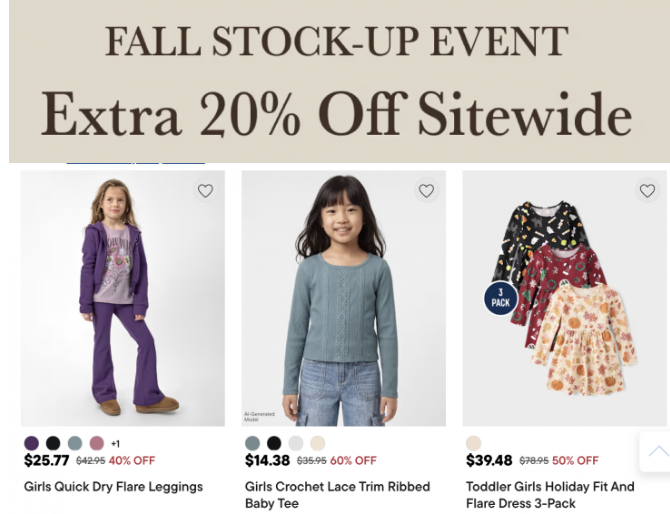Save Toddler Girls Holiday Dress 3-Pack to wishlist
The height and width of the screenshot is (514, 670).
(x=647, y=191)
